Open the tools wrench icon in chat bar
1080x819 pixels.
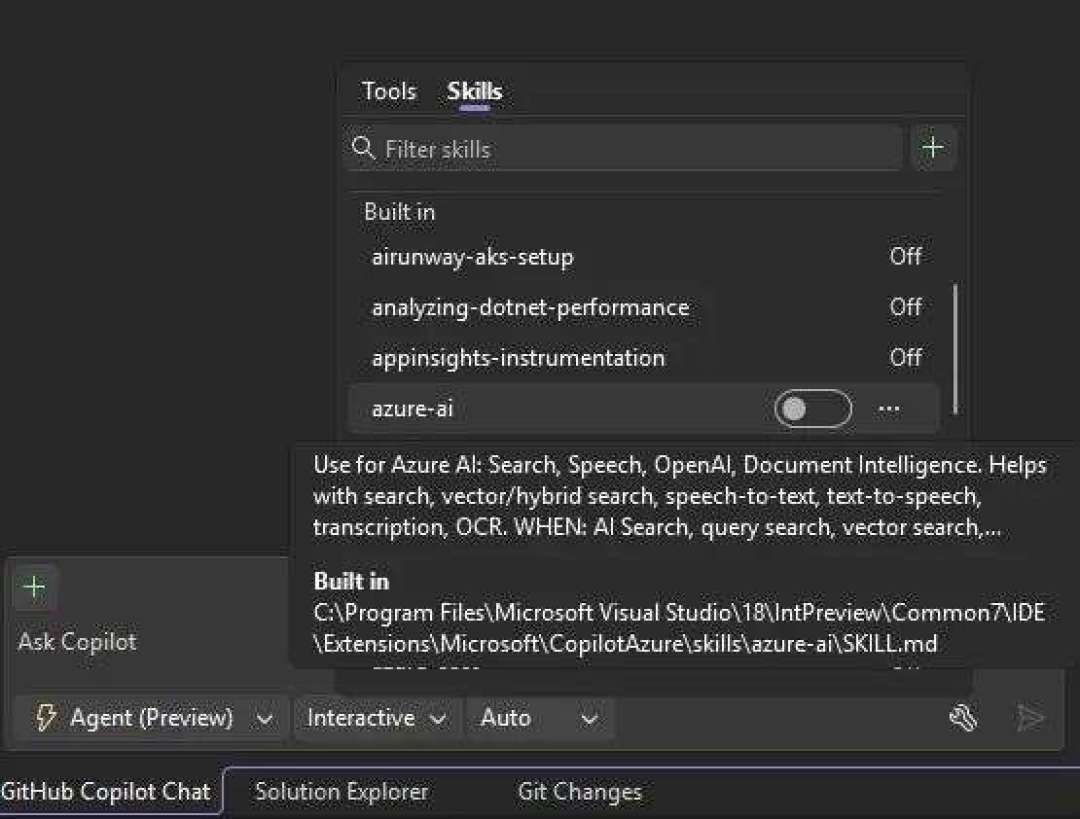pyautogui.click(x=964, y=718)
